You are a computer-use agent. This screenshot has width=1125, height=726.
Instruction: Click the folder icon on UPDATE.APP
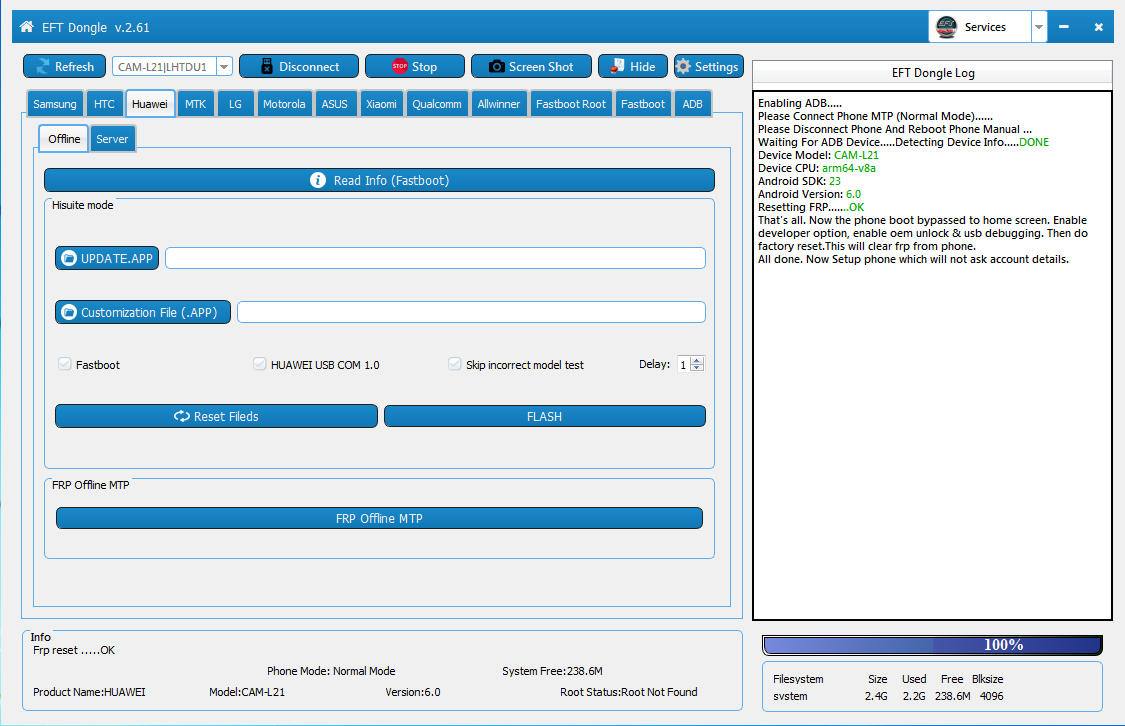[x=69, y=258]
